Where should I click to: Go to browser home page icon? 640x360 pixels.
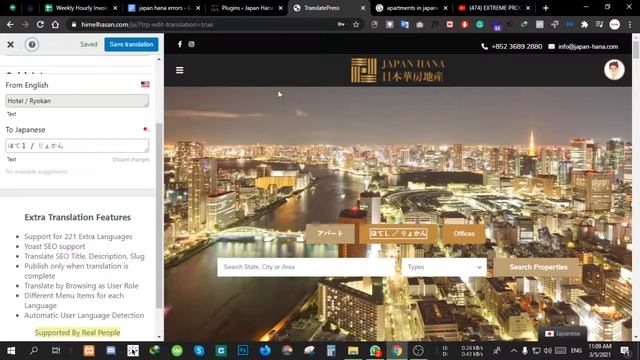[x=55, y=24]
